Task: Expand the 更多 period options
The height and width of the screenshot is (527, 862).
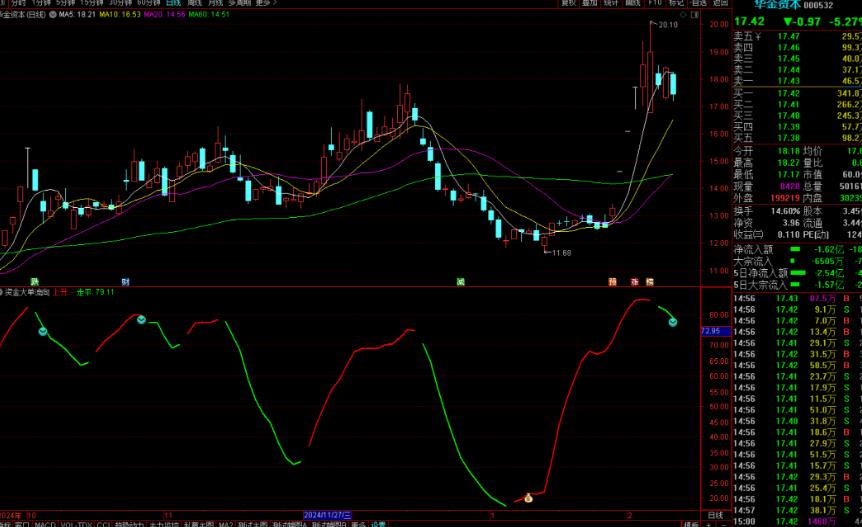Action: (266, 3)
